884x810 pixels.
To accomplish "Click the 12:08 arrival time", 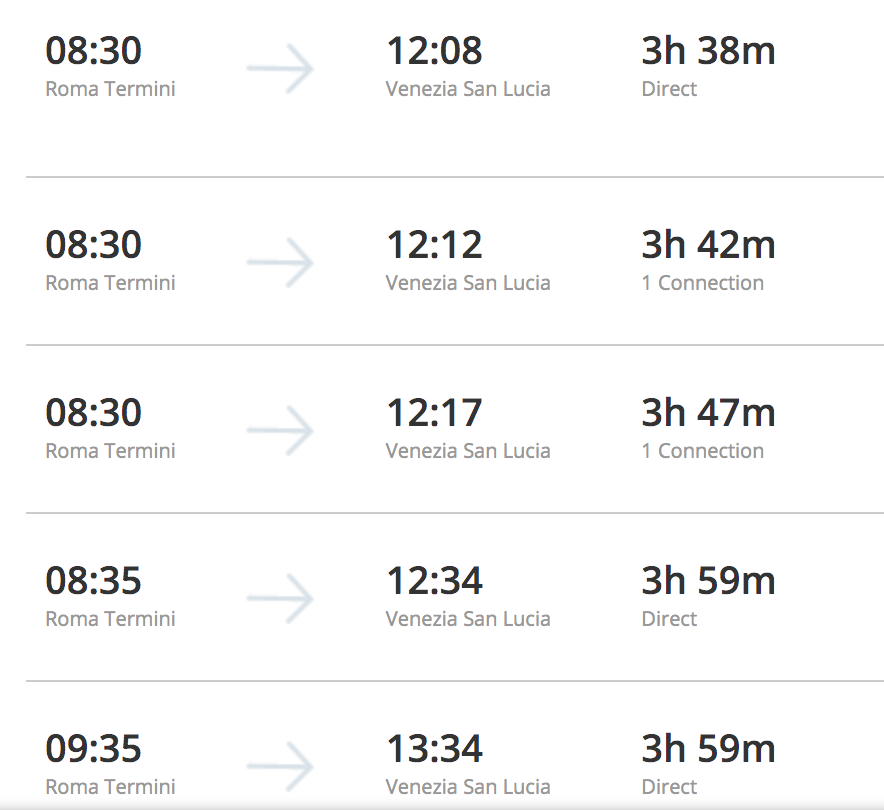I will pos(434,51).
